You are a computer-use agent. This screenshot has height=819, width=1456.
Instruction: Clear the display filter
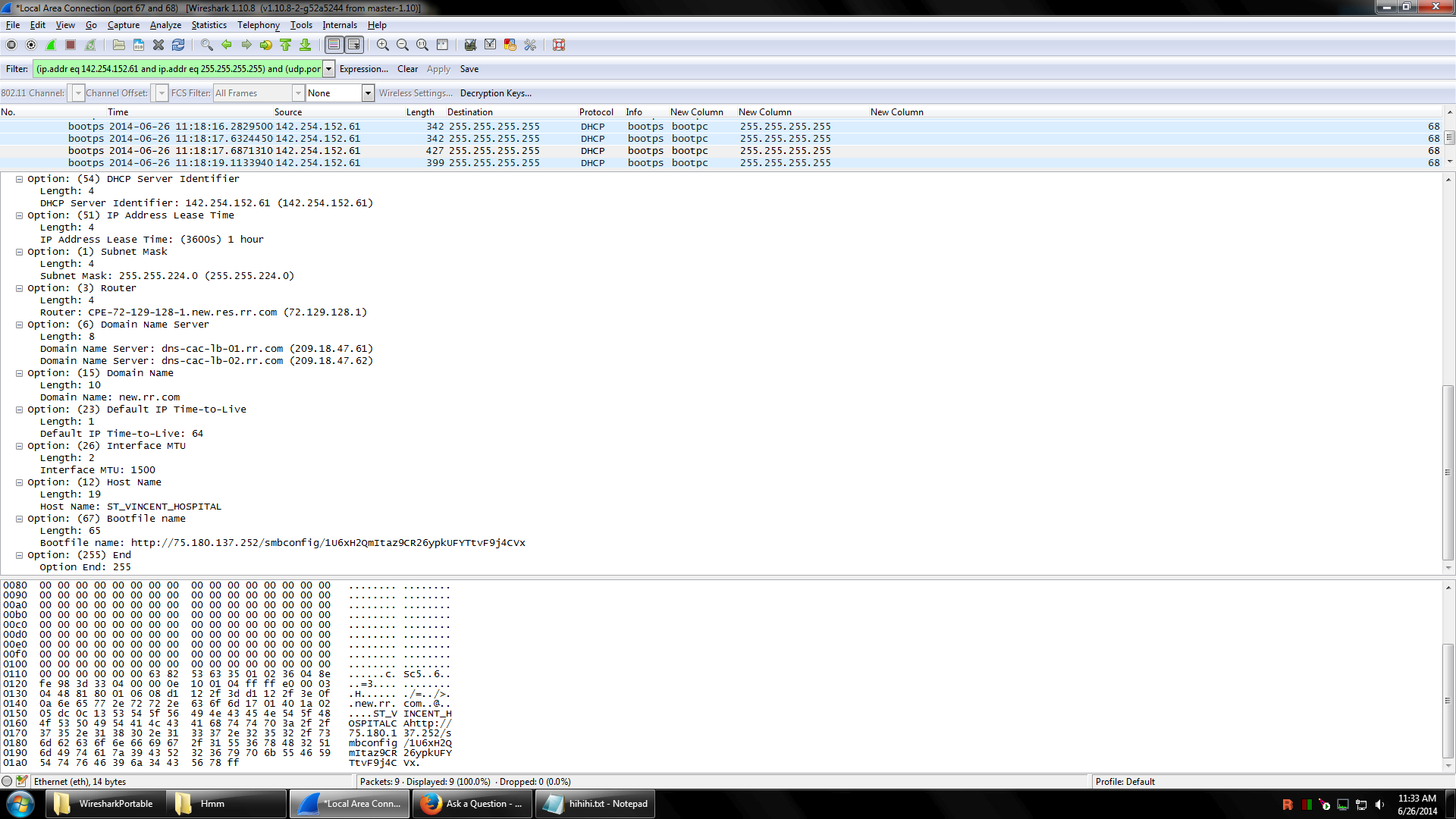(407, 69)
